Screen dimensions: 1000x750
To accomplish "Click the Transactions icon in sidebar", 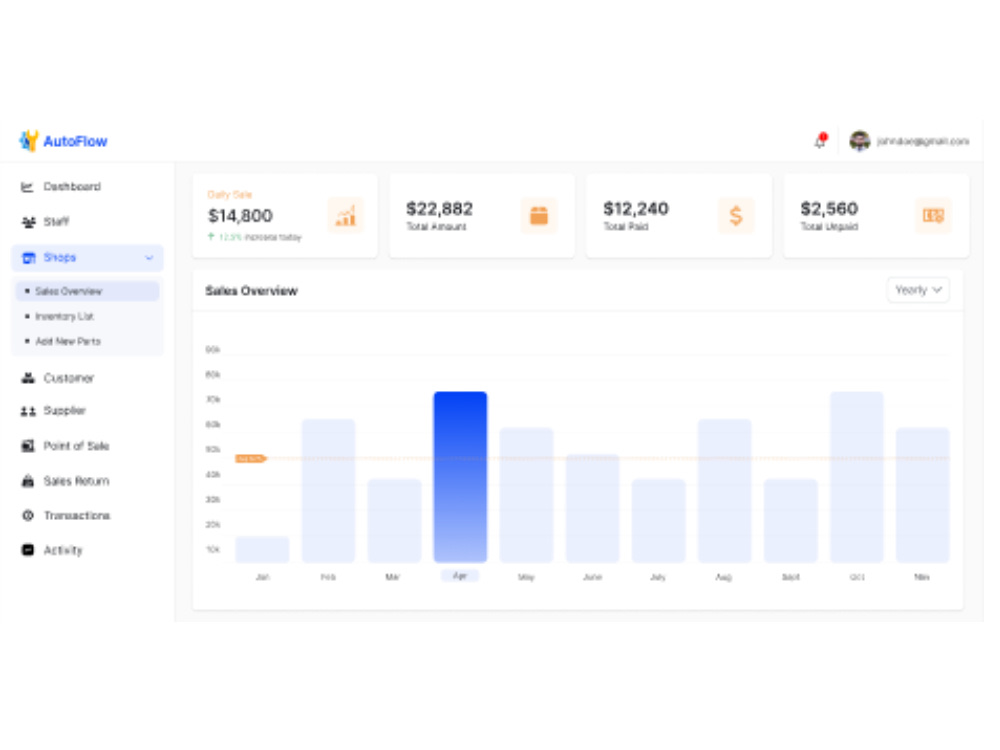I will [x=28, y=515].
